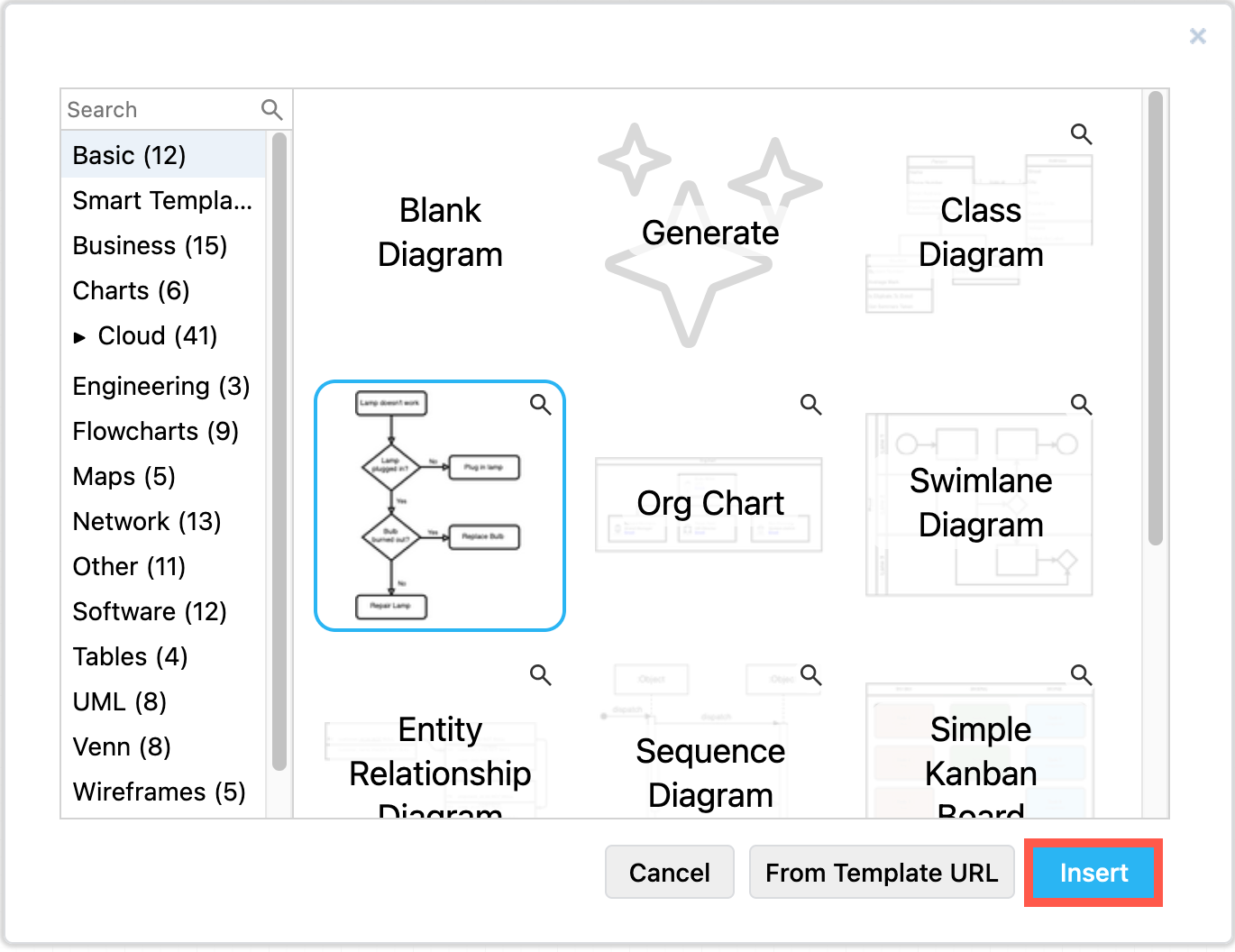Cancel the template dialog
Image resolution: width=1235 pixels, height=952 pixels.
[x=669, y=872]
